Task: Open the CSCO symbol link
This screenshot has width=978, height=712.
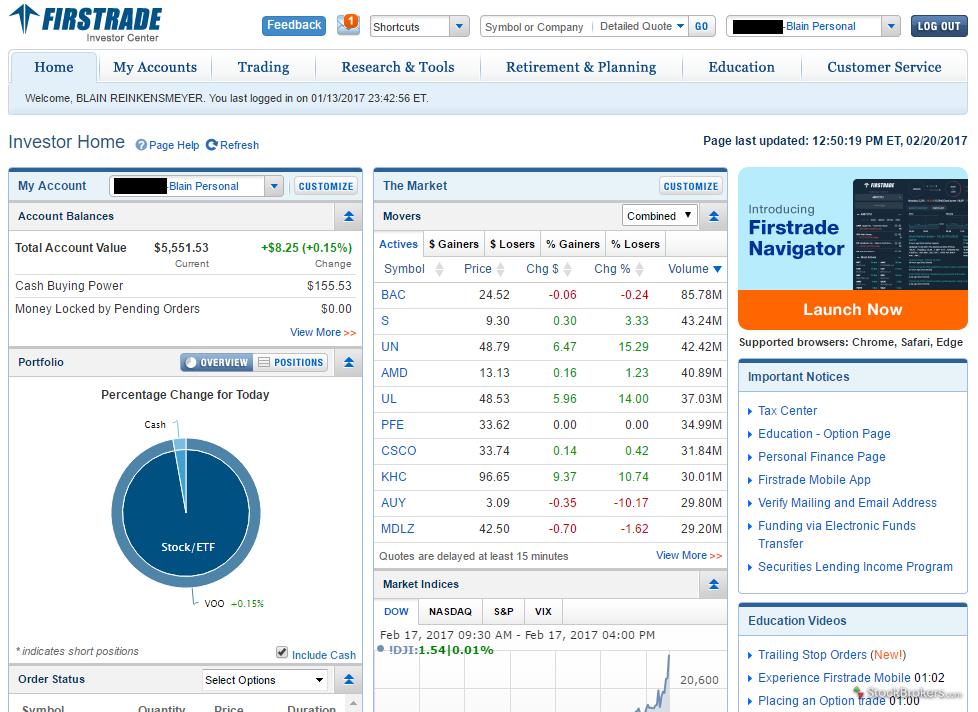Action: [x=399, y=451]
